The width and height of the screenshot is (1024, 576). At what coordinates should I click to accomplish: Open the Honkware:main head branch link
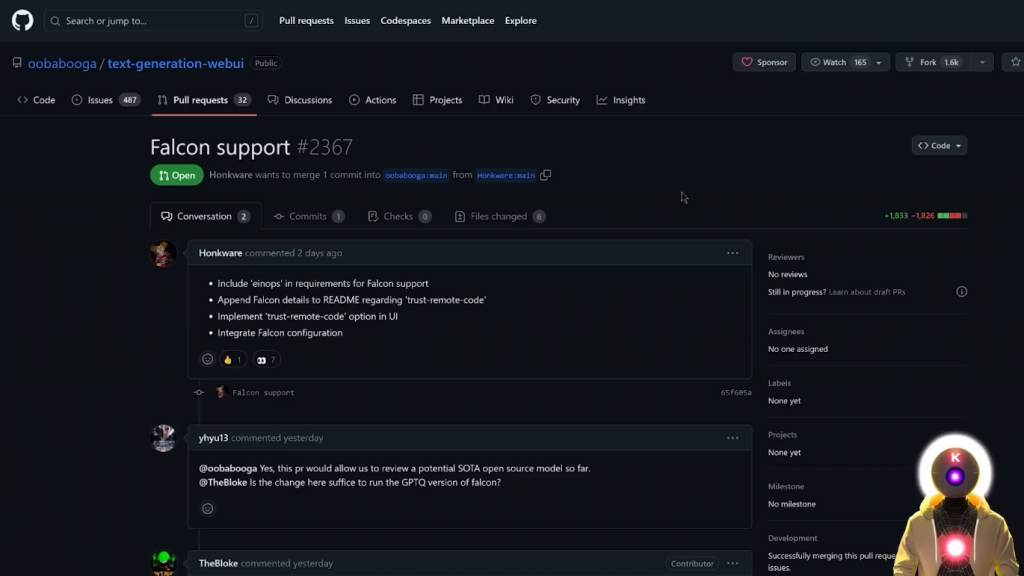click(x=506, y=175)
